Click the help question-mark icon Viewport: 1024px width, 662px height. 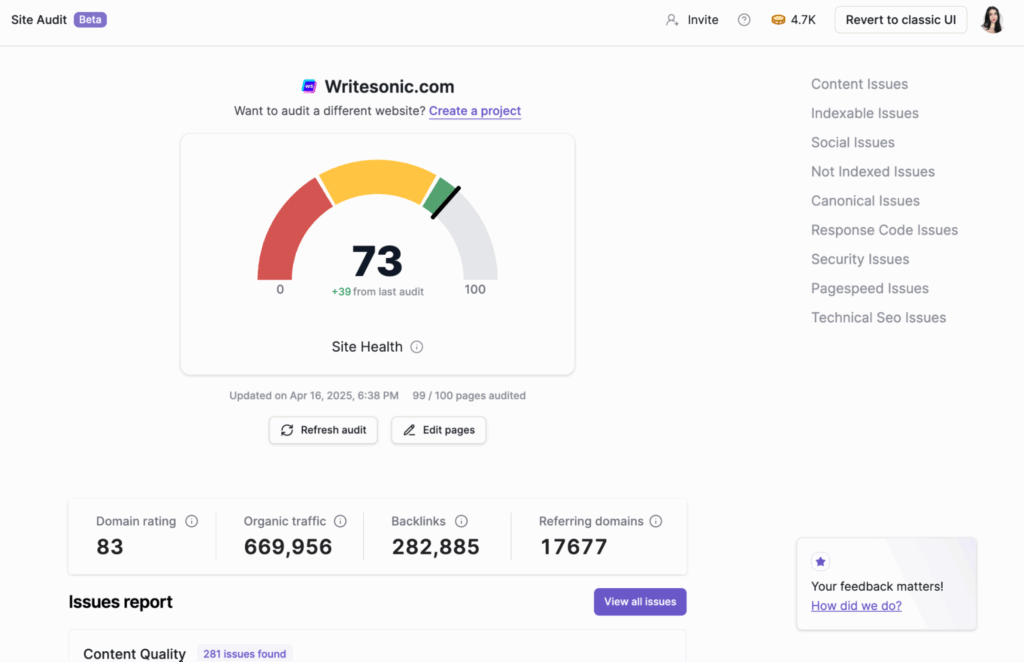(743, 19)
